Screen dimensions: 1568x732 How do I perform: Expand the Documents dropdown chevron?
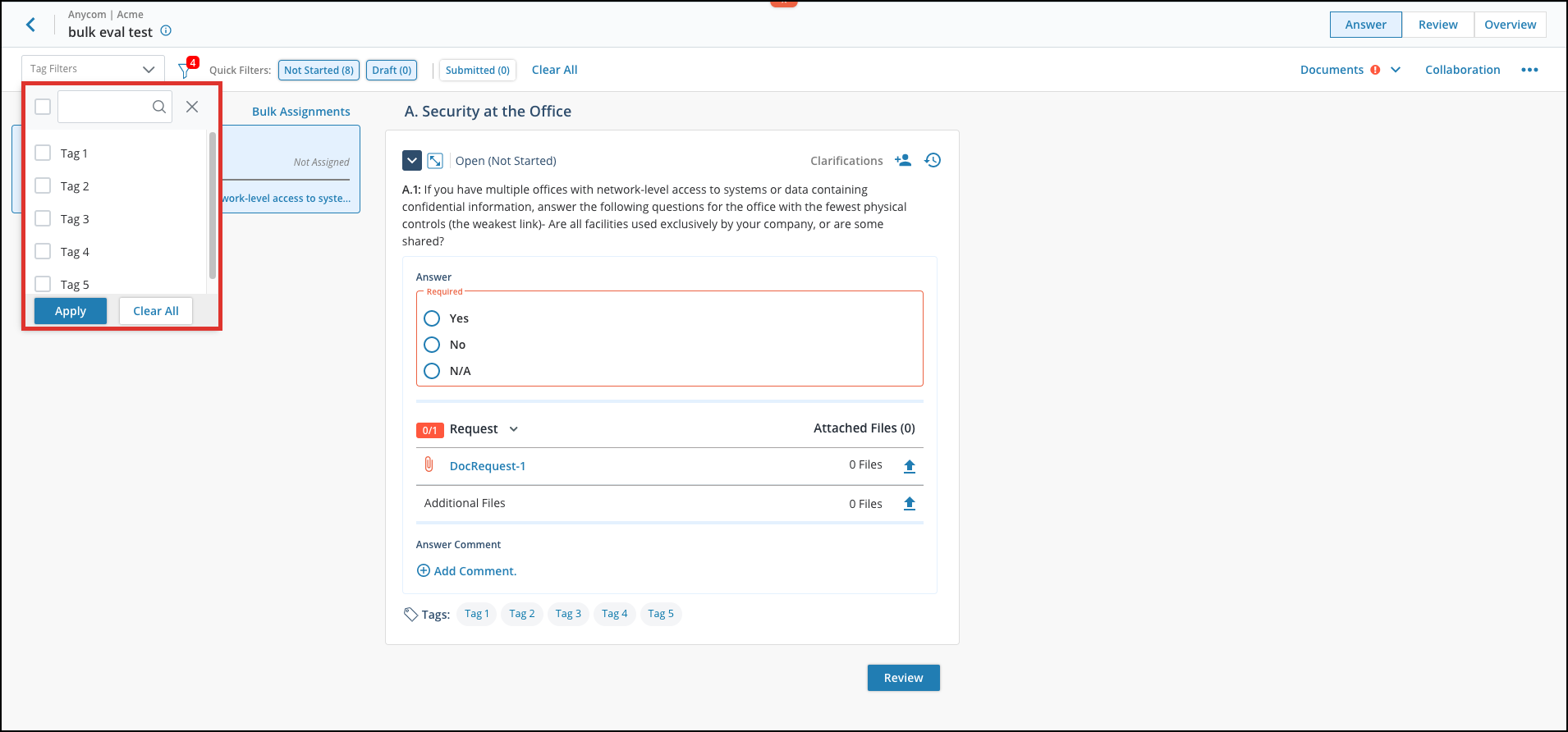click(1396, 70)
